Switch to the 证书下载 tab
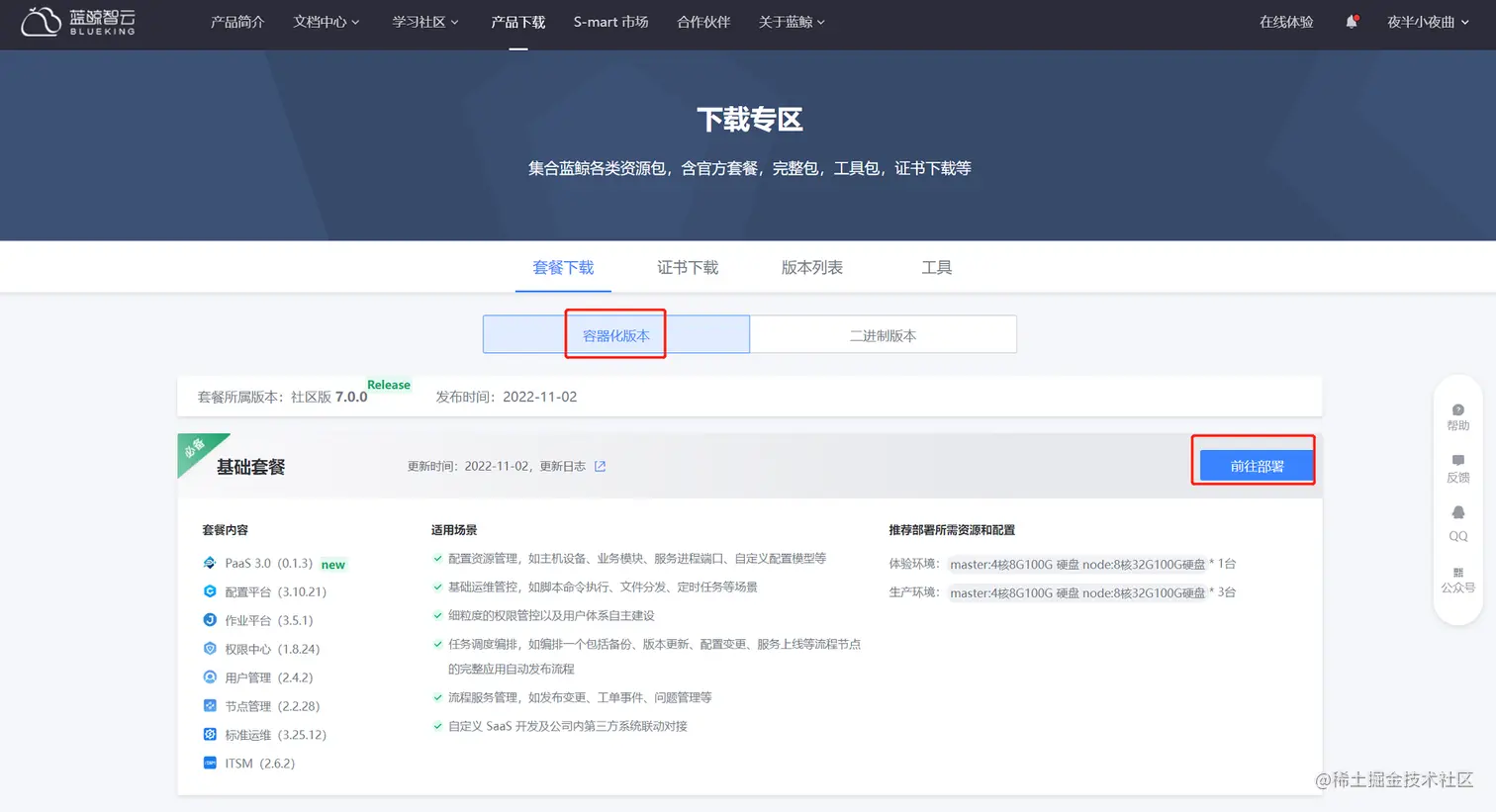This screenshot has height=812, width=1496. coord(688,268)
